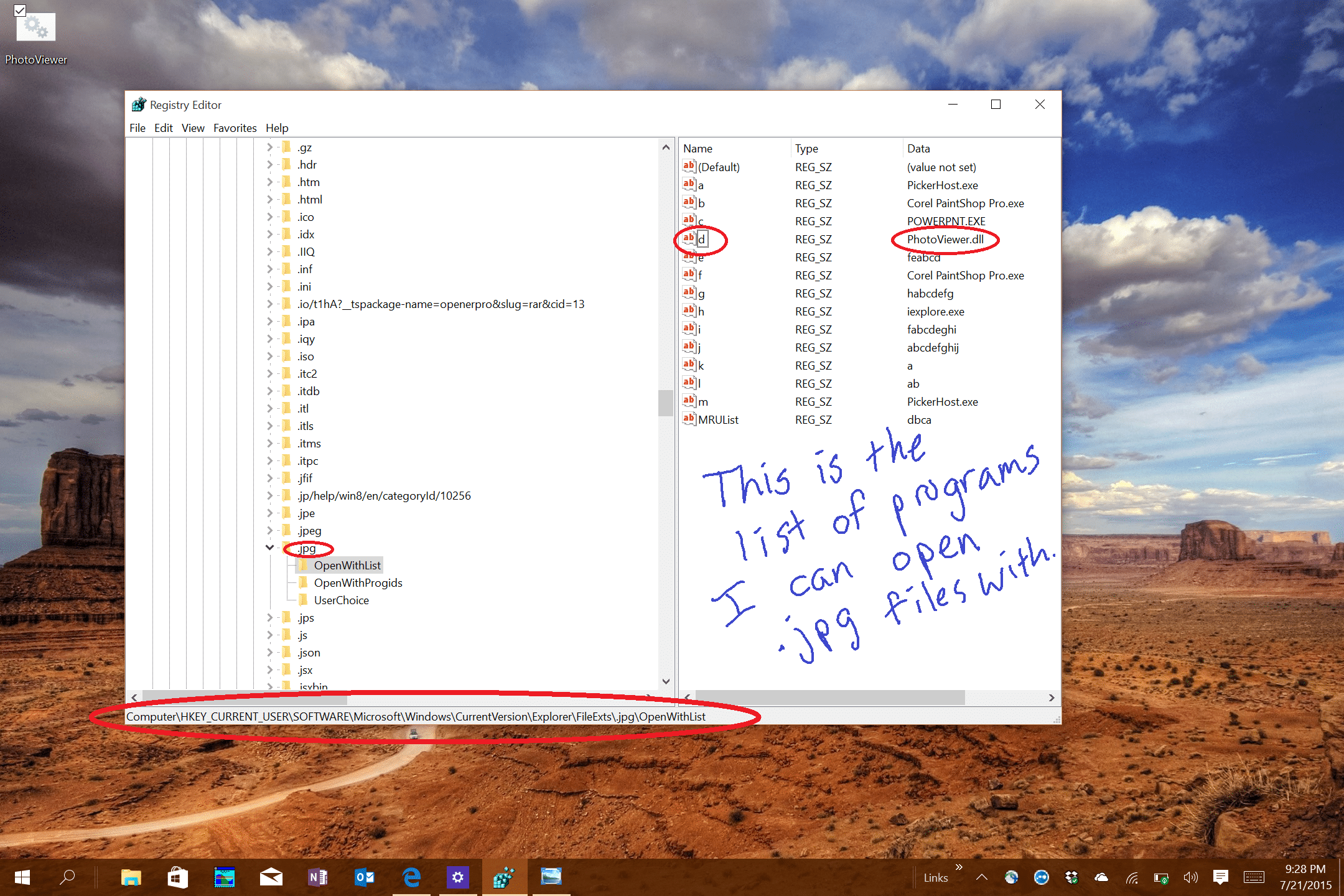This screenshot has width=1344, height=896.
Task: Launch File Explorer from the taskbar
Action: tap(131, 877)
